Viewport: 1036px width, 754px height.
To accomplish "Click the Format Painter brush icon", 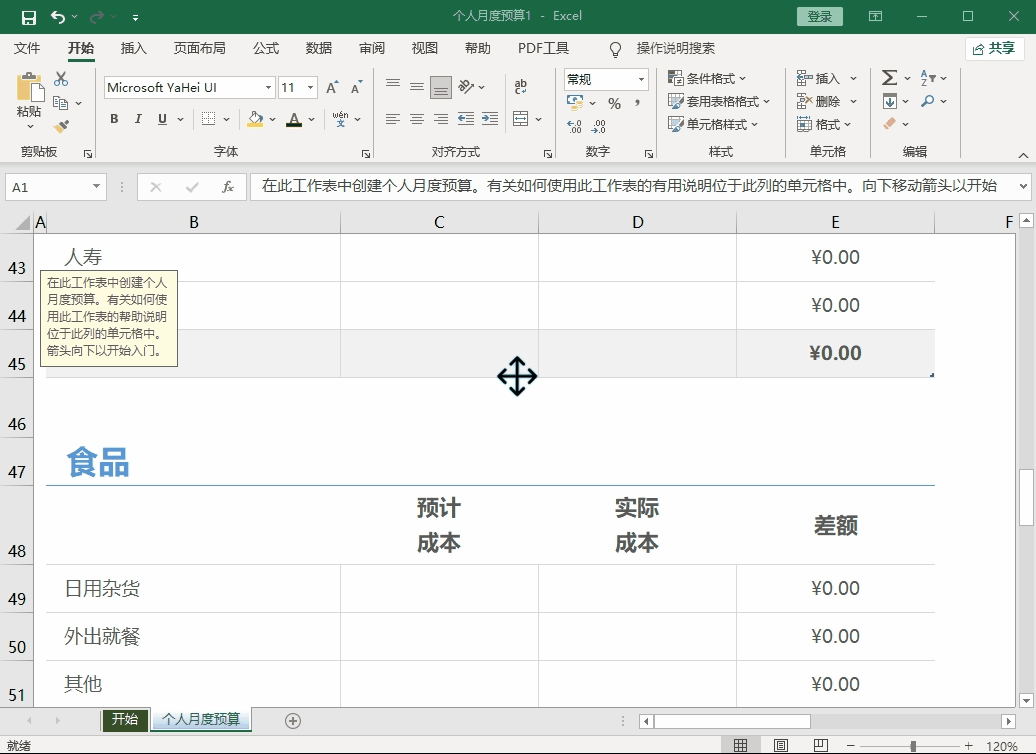I will coord(61,125).
